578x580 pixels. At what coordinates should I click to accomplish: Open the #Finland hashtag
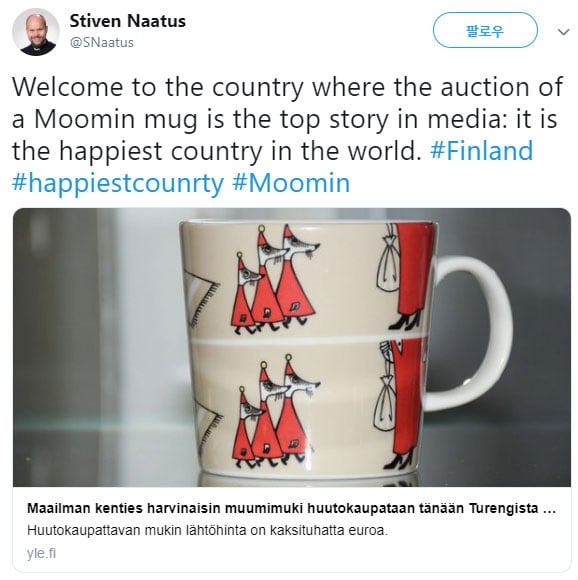click(481, 151)
